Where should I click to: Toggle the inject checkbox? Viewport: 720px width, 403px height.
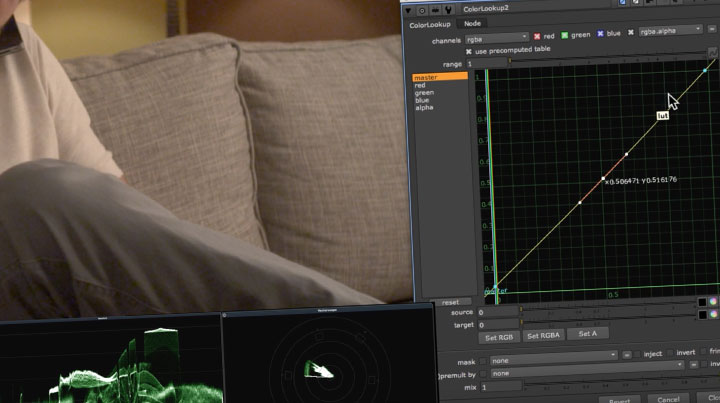[637, 354]
